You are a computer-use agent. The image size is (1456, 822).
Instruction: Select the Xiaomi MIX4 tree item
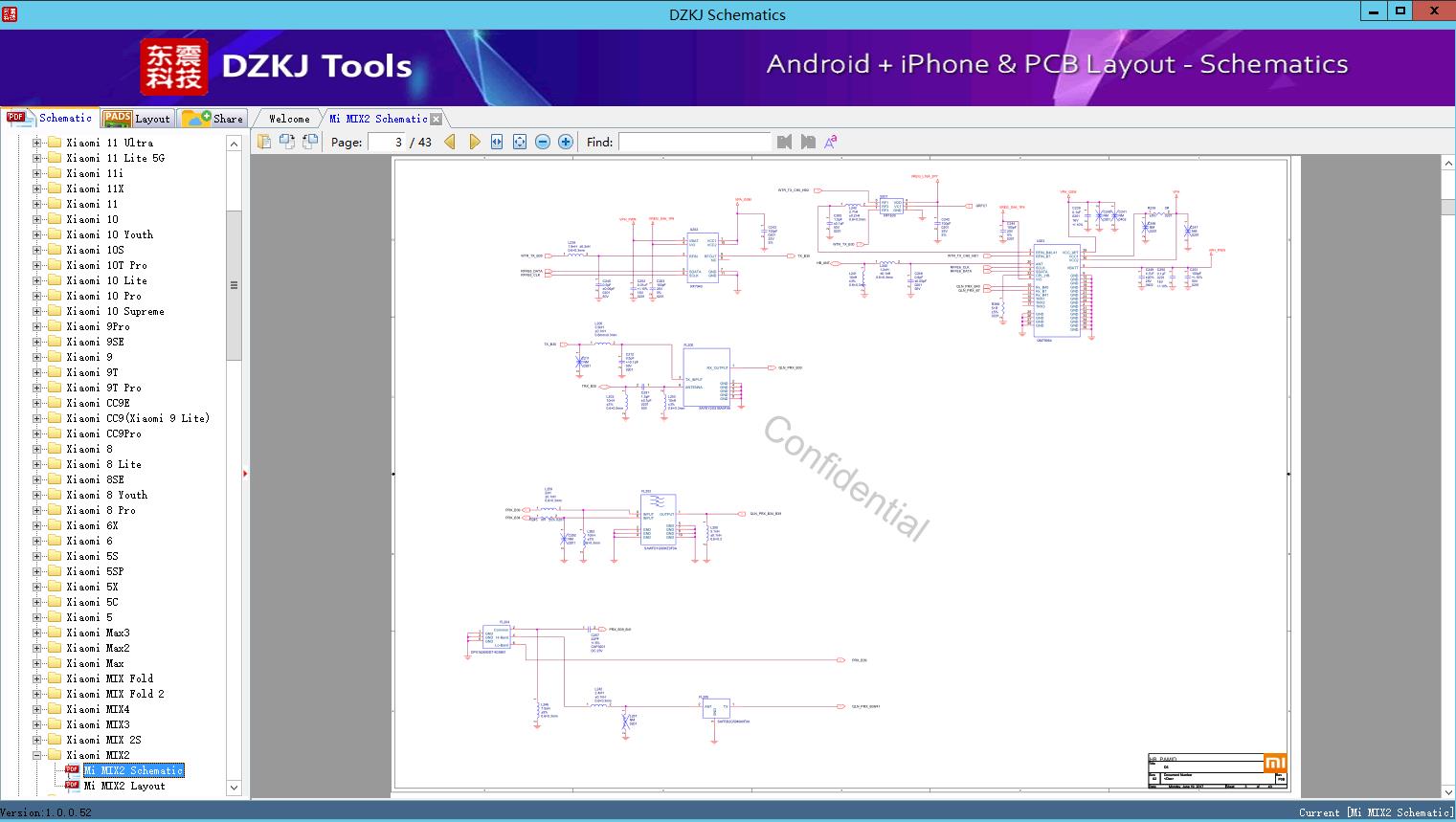pyautogui.click(x=98, y=709)
